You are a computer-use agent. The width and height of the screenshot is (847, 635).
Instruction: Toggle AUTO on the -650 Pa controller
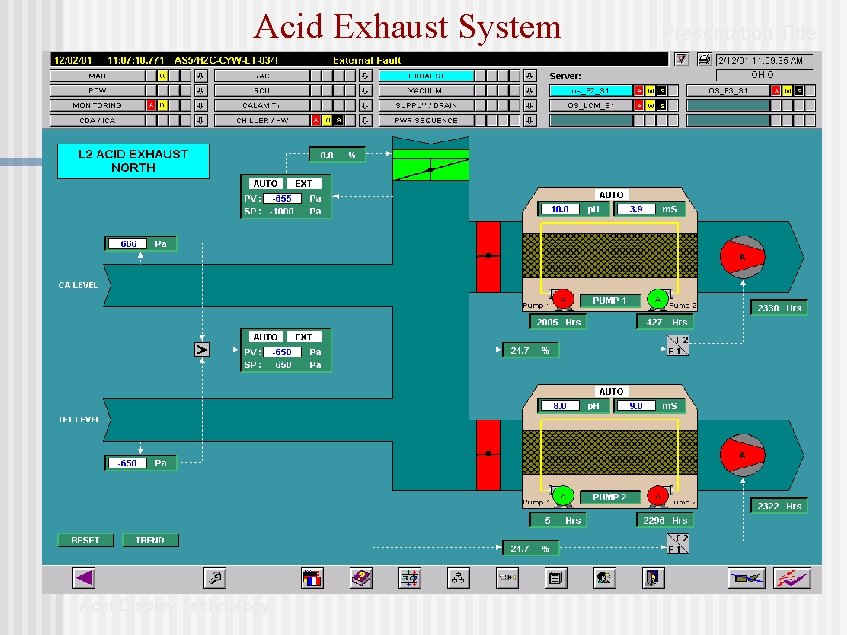click(x=265, y=337)
